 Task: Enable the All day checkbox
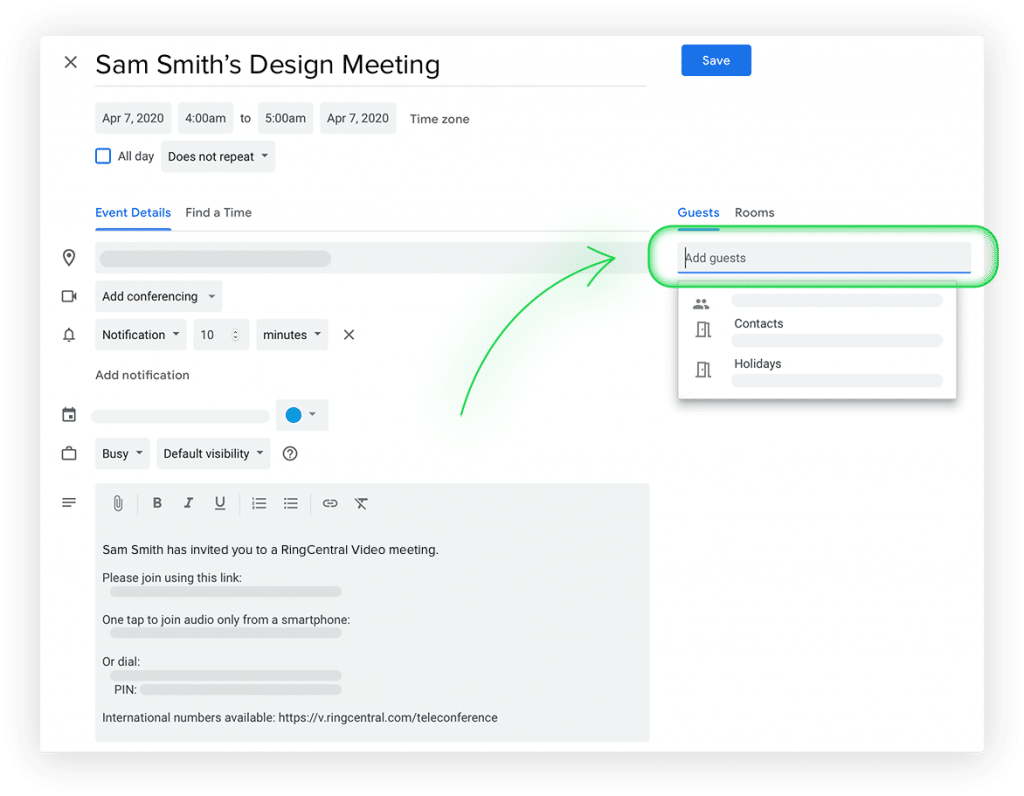[103, 156]
